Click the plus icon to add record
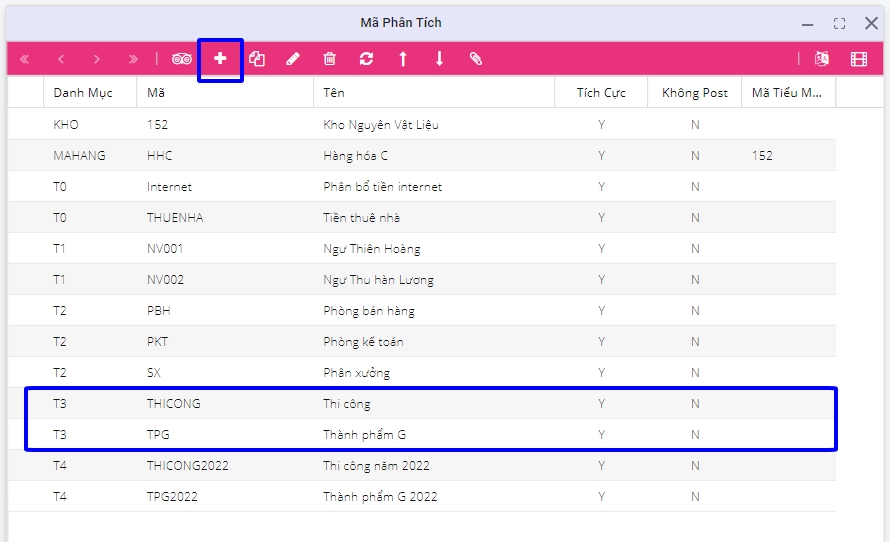890x542 pixels. pyautogui.click(x=220, y=59)
